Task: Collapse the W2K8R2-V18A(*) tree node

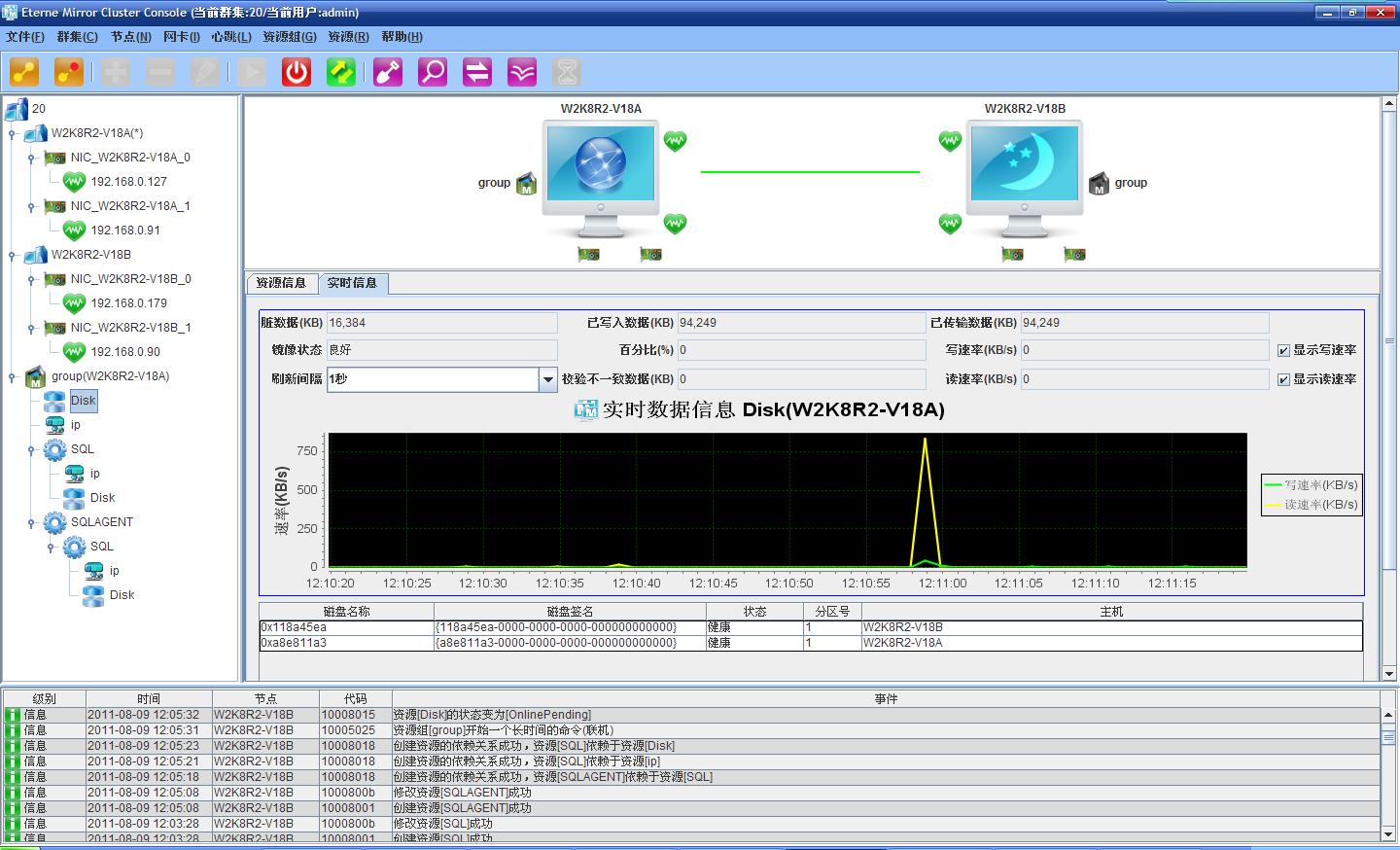Action: pyautogui.click(x=12, y=133)
